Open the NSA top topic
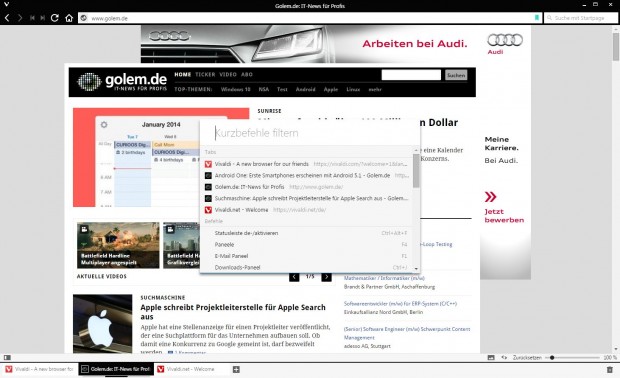Viewport: 620px width, 378px height. coord(264,89)
